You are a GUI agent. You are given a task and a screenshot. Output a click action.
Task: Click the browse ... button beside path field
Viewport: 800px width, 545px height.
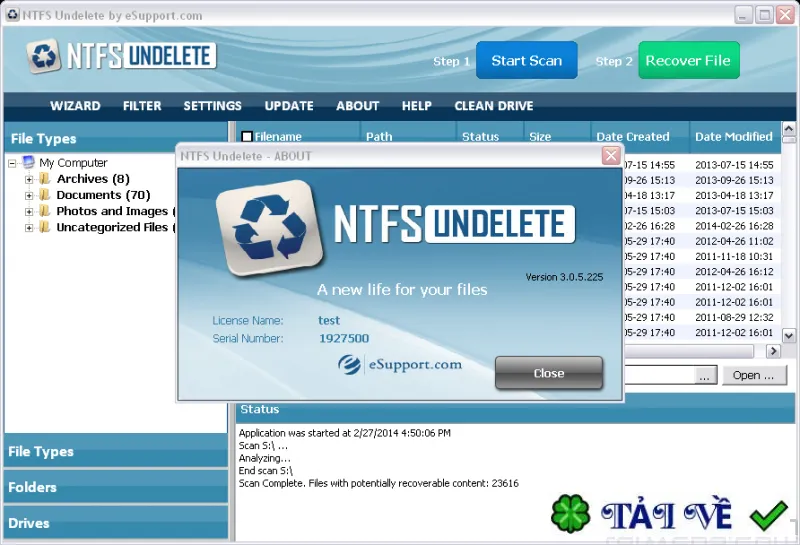click(704, 376)
